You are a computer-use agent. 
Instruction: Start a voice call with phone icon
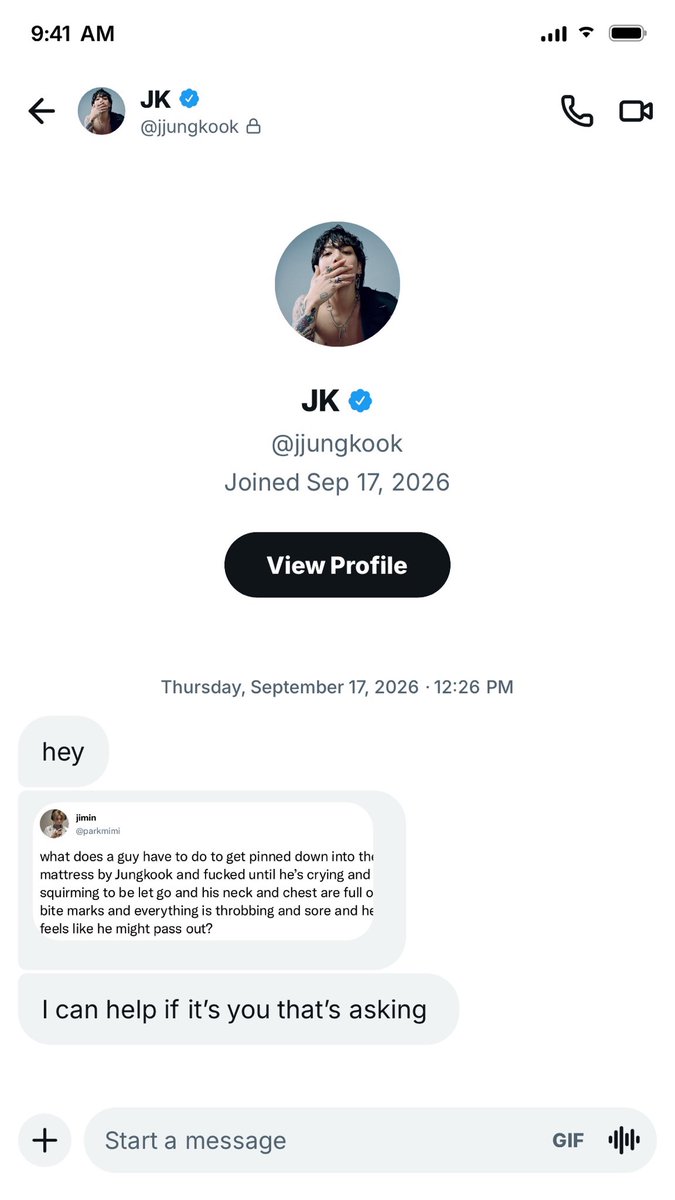point(577,111)
